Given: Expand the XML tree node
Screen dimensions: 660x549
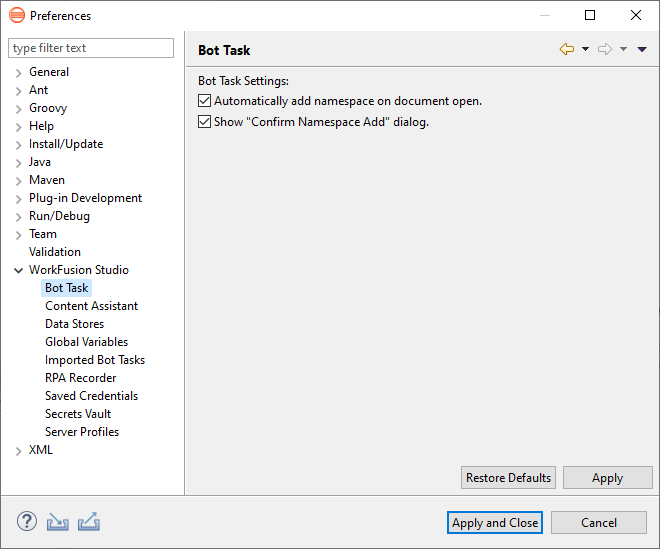Looking at the screenshot, I should coord(18,451).
